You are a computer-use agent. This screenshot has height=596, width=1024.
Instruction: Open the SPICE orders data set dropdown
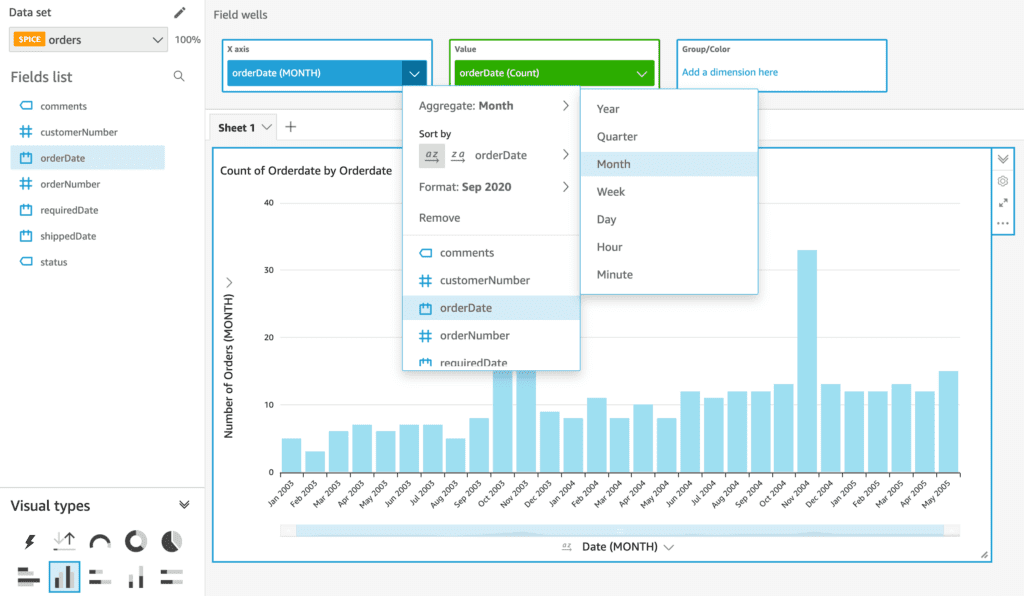(88, 40)
